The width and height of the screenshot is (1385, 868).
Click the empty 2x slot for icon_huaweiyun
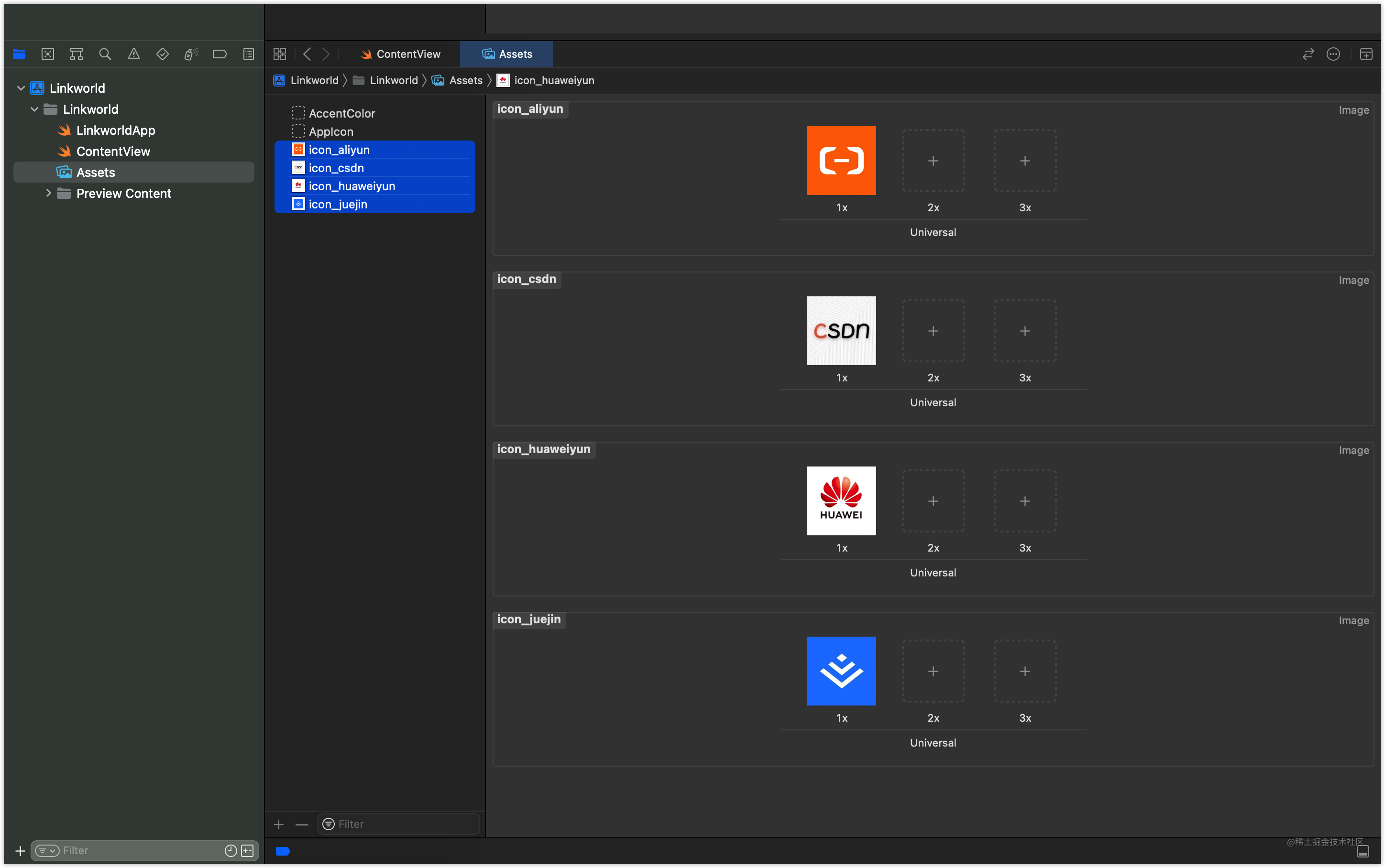pyautogui.click(x=933, y=500)
